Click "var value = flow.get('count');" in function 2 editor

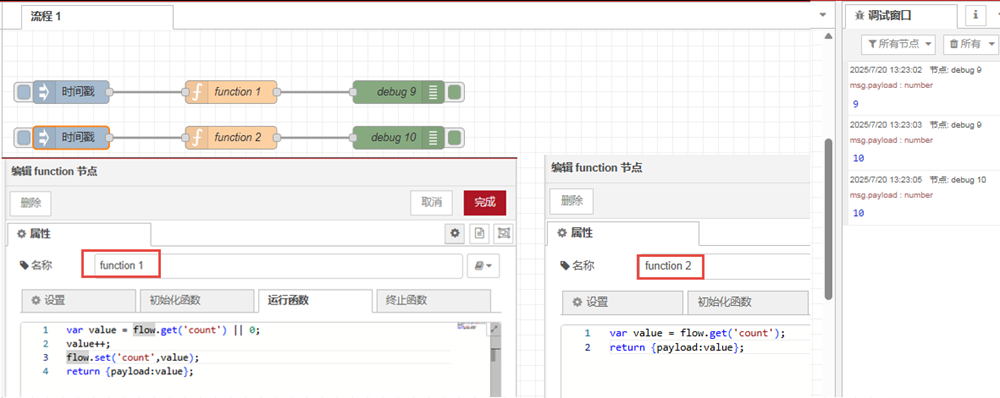(697, 333)
